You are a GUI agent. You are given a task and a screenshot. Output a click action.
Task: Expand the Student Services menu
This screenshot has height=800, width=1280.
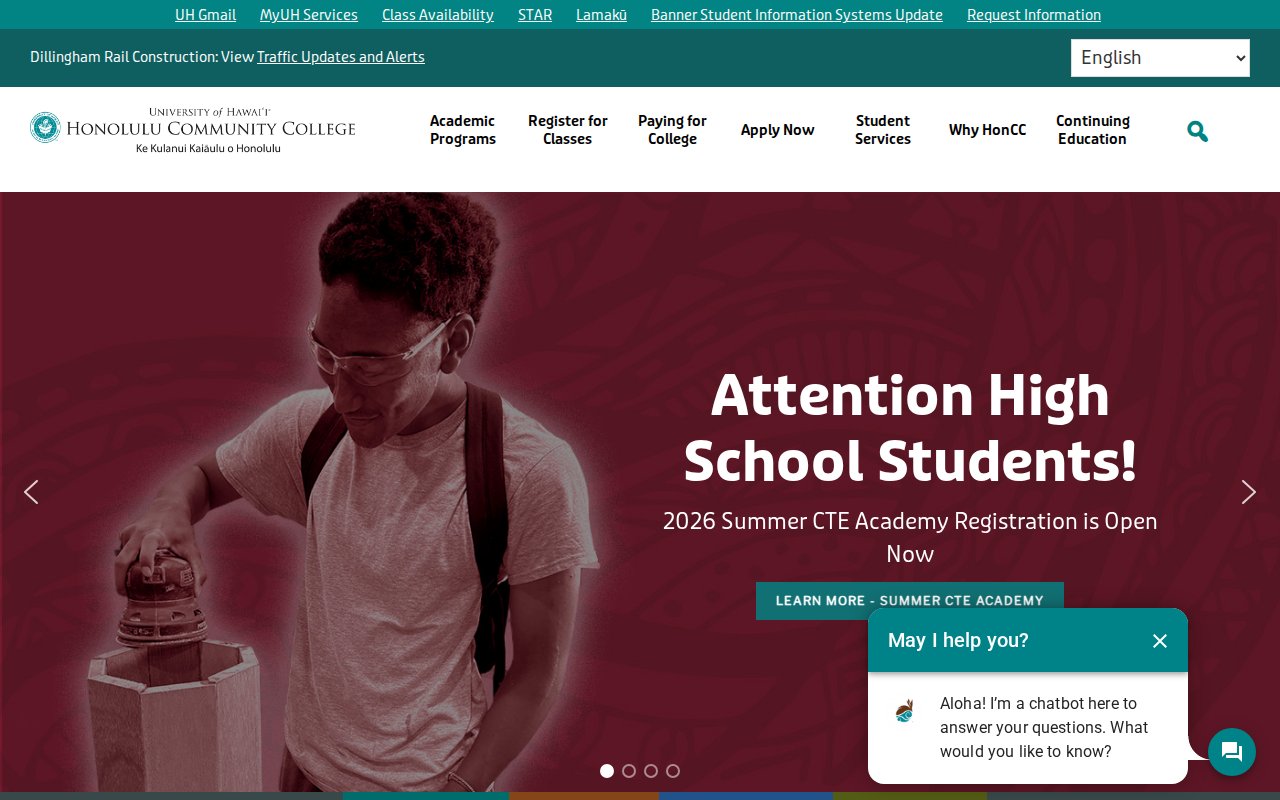coord(883,130)
